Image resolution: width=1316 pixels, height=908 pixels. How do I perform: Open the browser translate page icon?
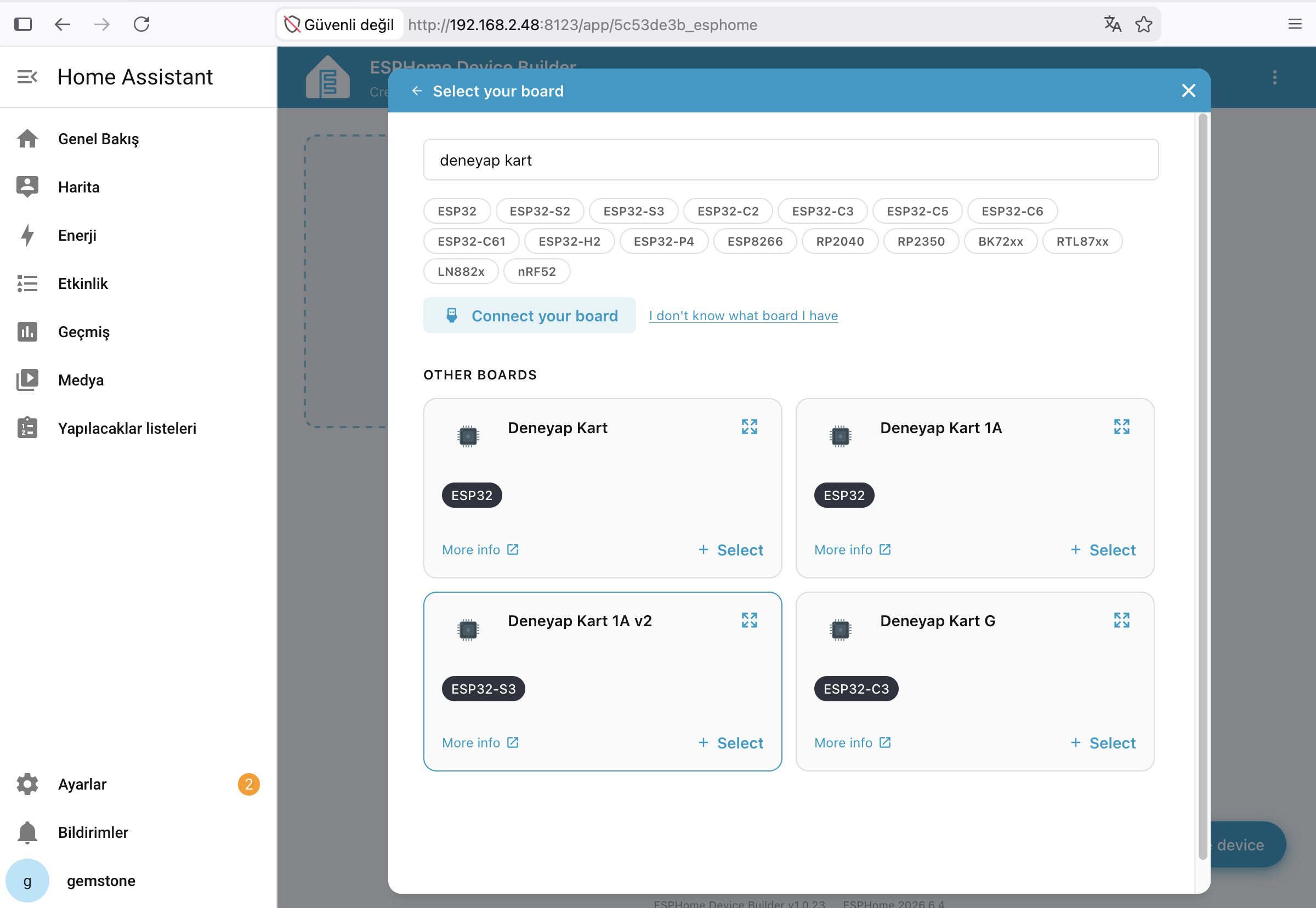1113,25
